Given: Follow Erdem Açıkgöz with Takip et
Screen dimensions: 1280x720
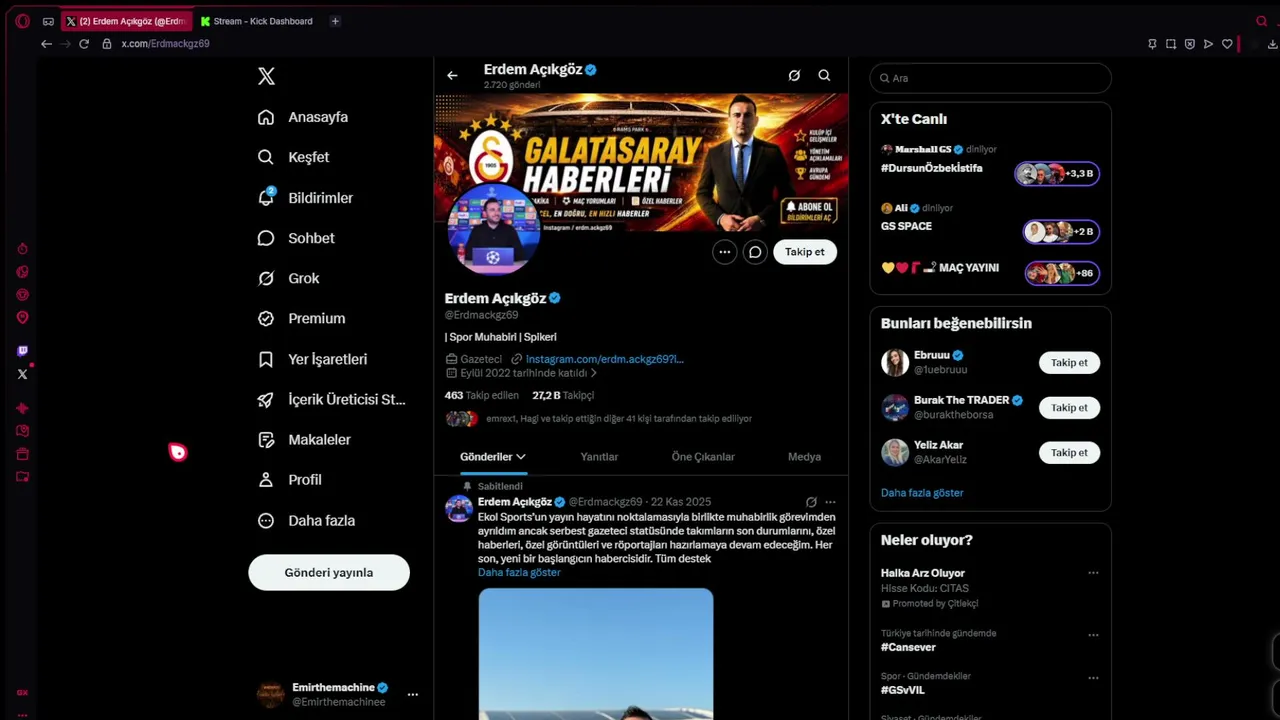Looking at the screenshot, I should click(x=805, y=252).
